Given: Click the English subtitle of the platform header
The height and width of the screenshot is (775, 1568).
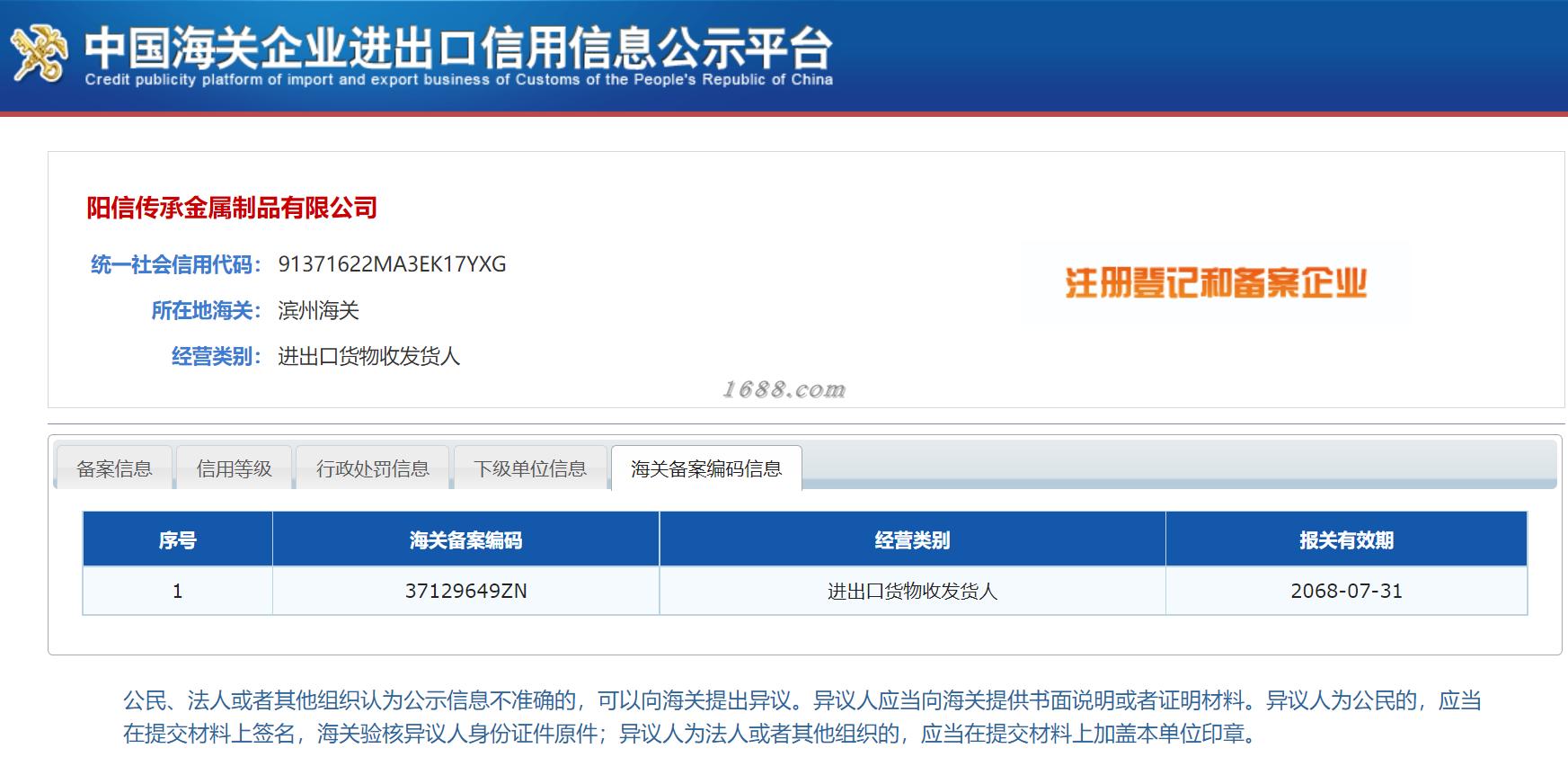Looking at the screenshot, I should [458, 80].
